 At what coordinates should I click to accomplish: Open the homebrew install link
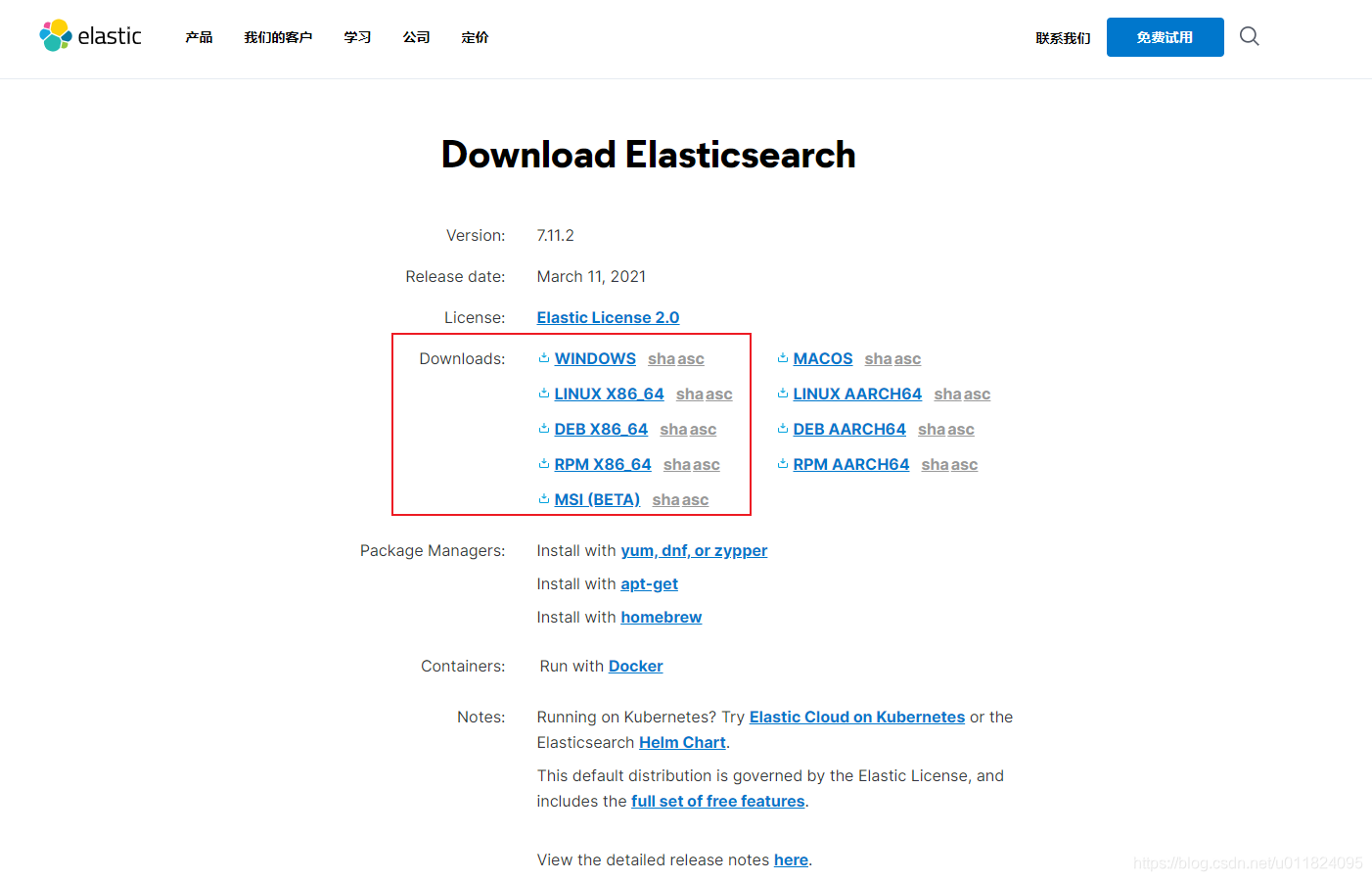(x=661, y=617)
